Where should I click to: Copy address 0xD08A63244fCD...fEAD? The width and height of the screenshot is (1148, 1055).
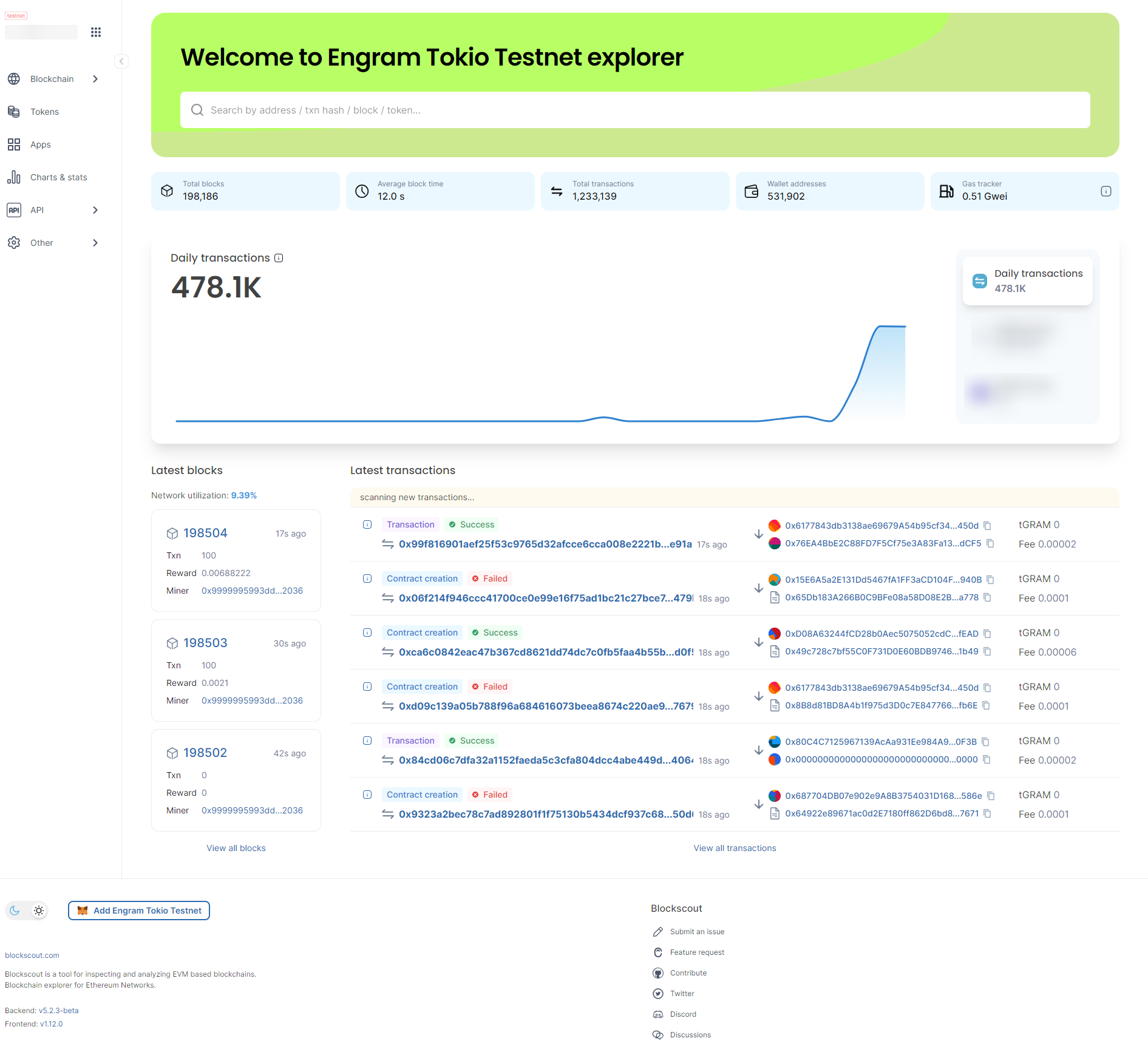(x=988, y=634)
